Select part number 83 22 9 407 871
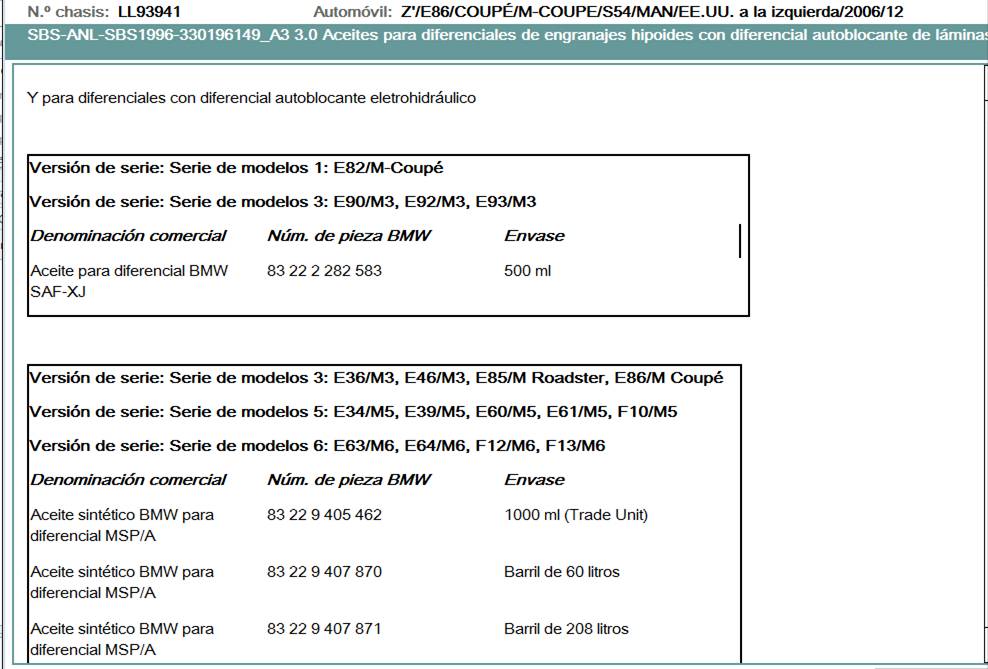The width and height of the screenshot is (988, 669). point(325,628)
